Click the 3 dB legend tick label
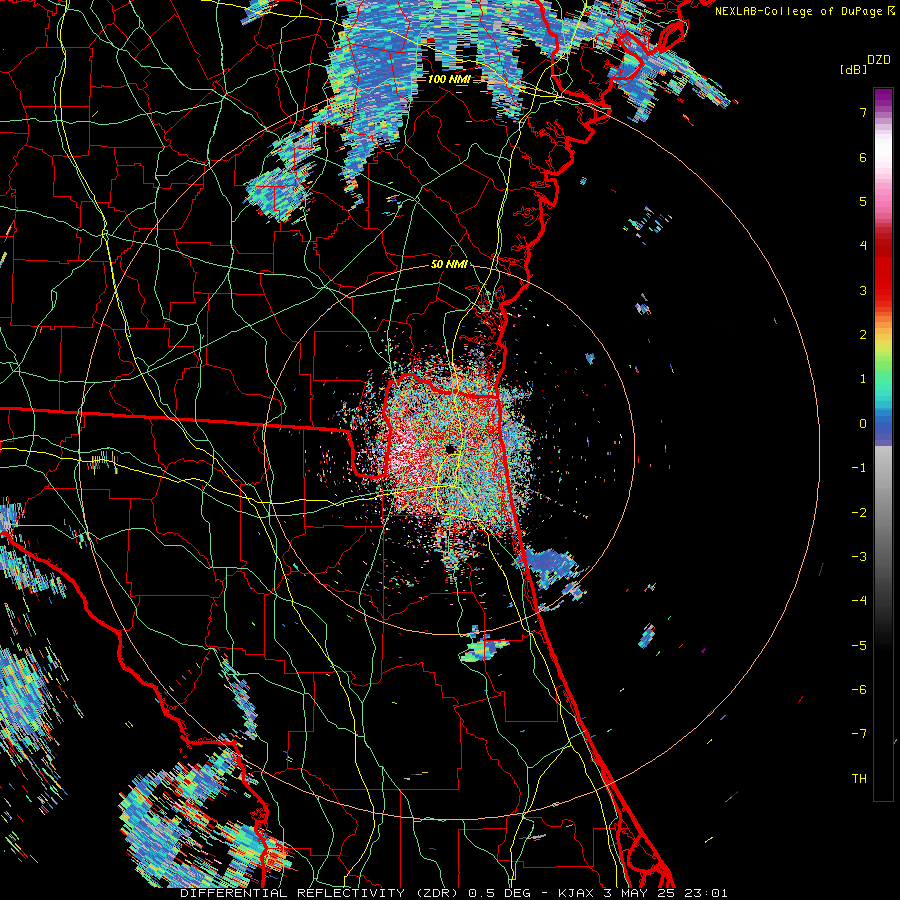Viewport: 900px width, 900px height. tap(863, 290)
